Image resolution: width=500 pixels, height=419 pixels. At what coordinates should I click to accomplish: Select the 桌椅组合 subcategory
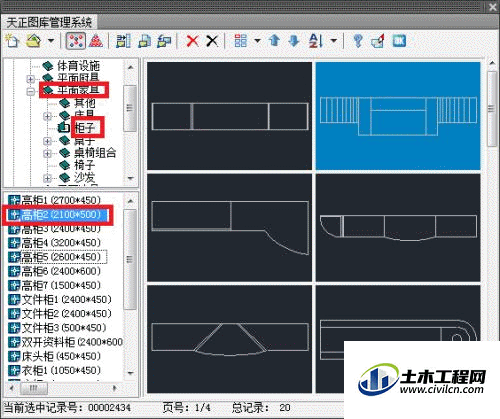tap(95, 153)
